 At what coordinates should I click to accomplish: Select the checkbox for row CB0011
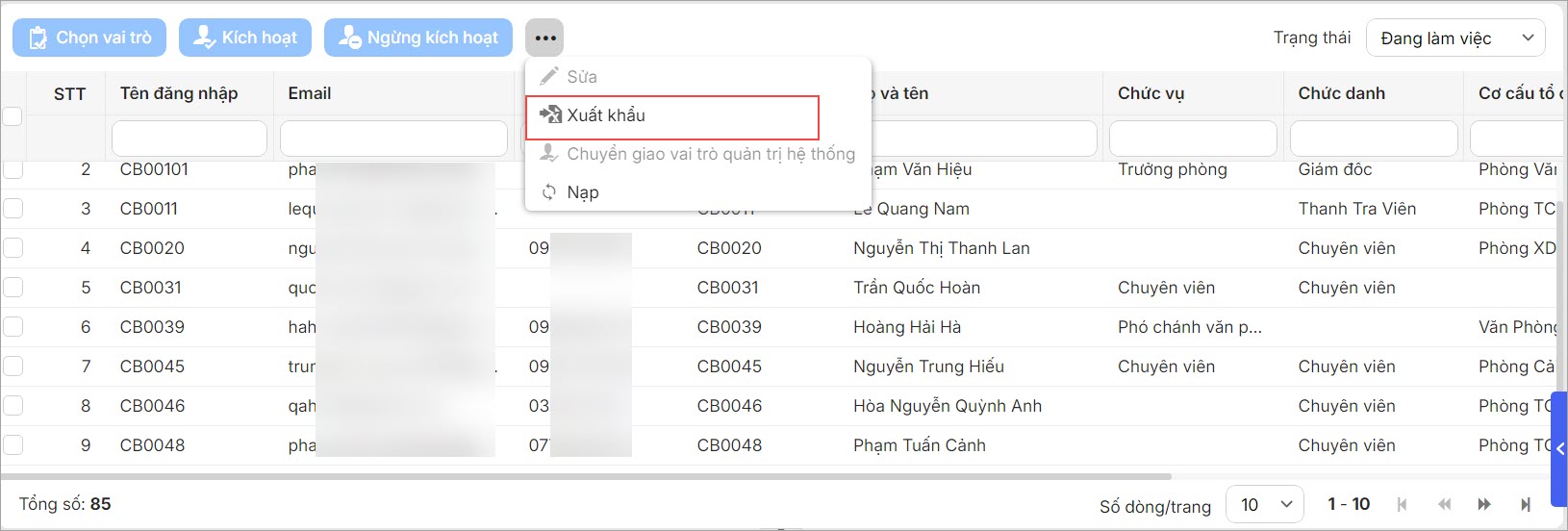click(x=13, y=208)
